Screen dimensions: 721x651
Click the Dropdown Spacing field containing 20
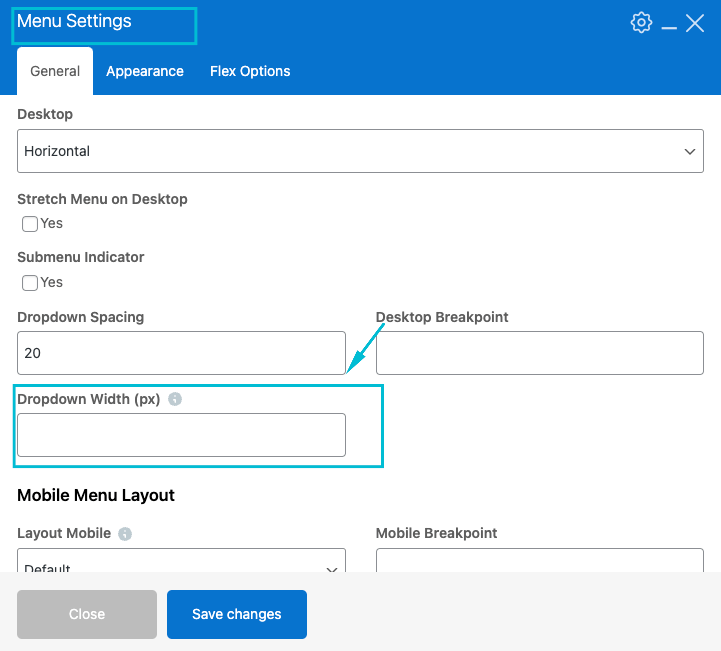point(181,353)
